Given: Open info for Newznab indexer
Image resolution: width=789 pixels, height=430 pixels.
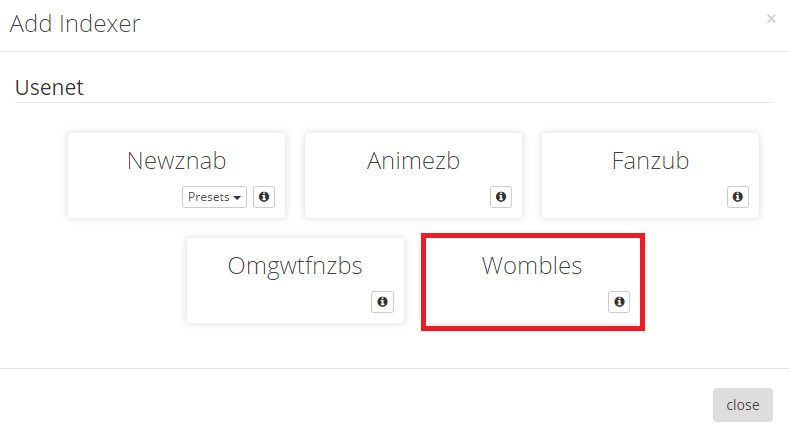Looking at the screenshot, I should point(264,197).
